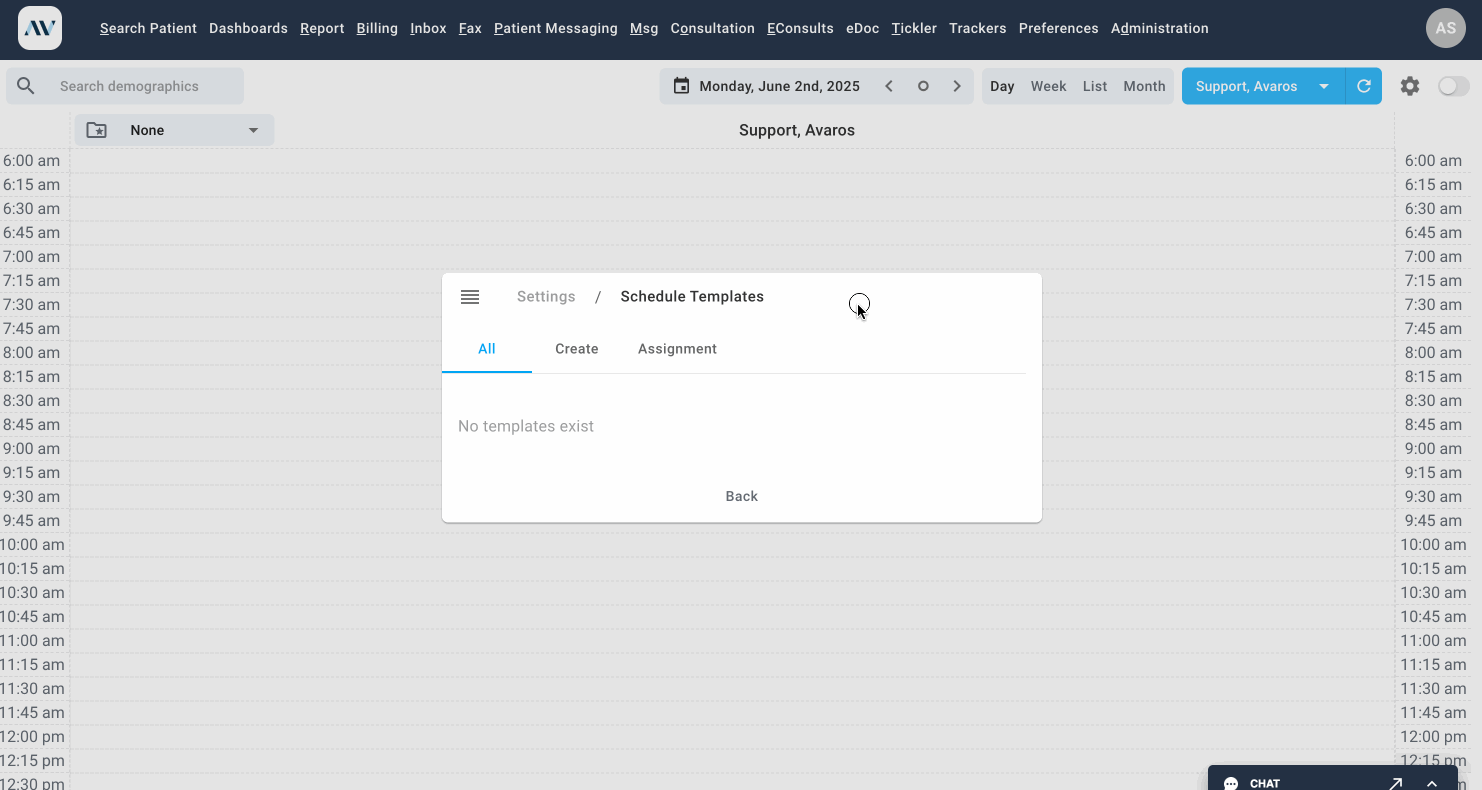Open Search Patient menu
The image size is (1482, 790).
tap(148, 28)
